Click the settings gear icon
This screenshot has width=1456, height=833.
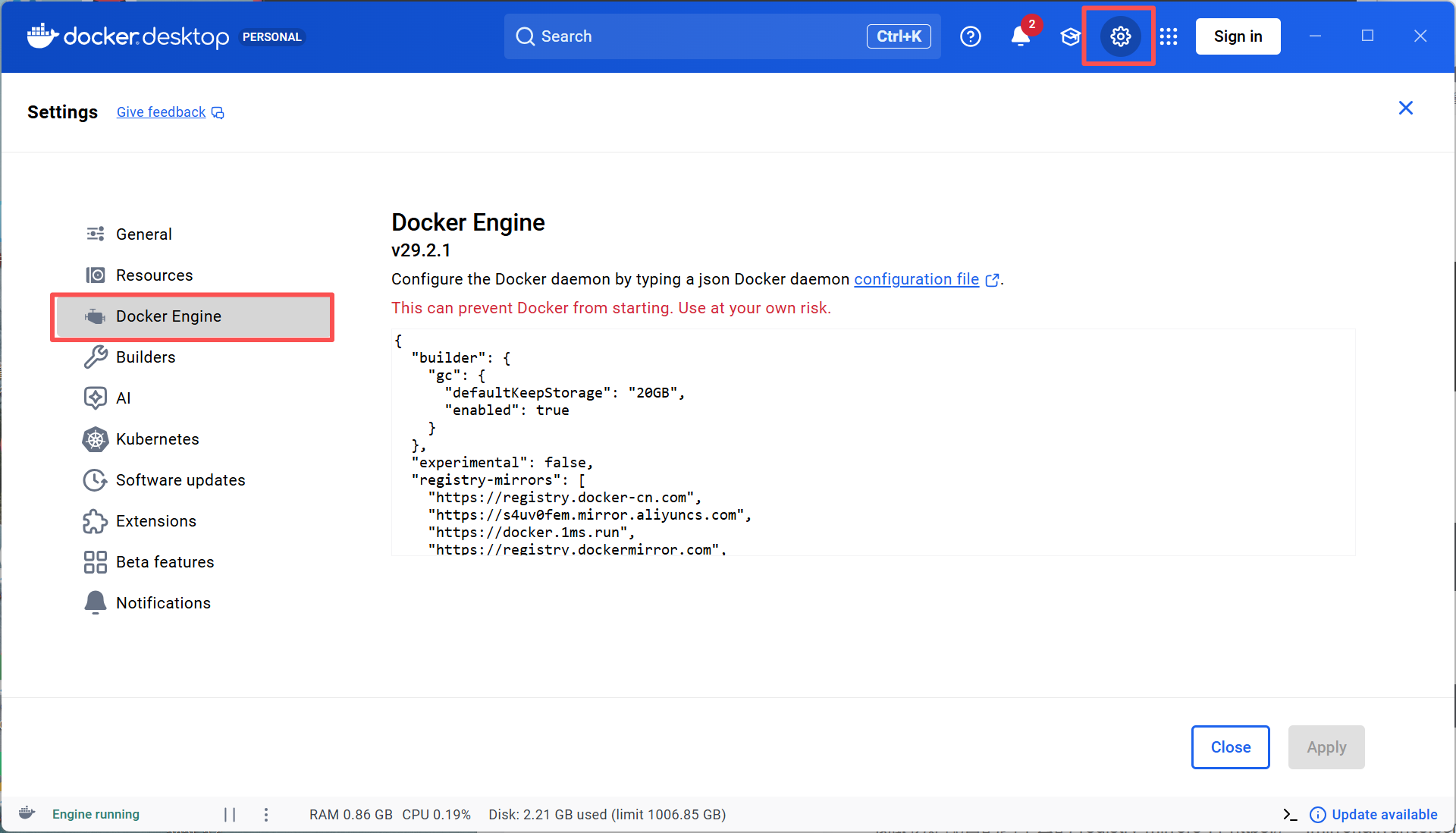(1120, 36)
